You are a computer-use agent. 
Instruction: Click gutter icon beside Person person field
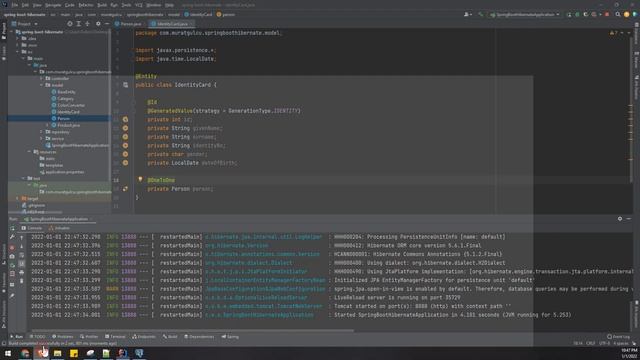point(125,189)
